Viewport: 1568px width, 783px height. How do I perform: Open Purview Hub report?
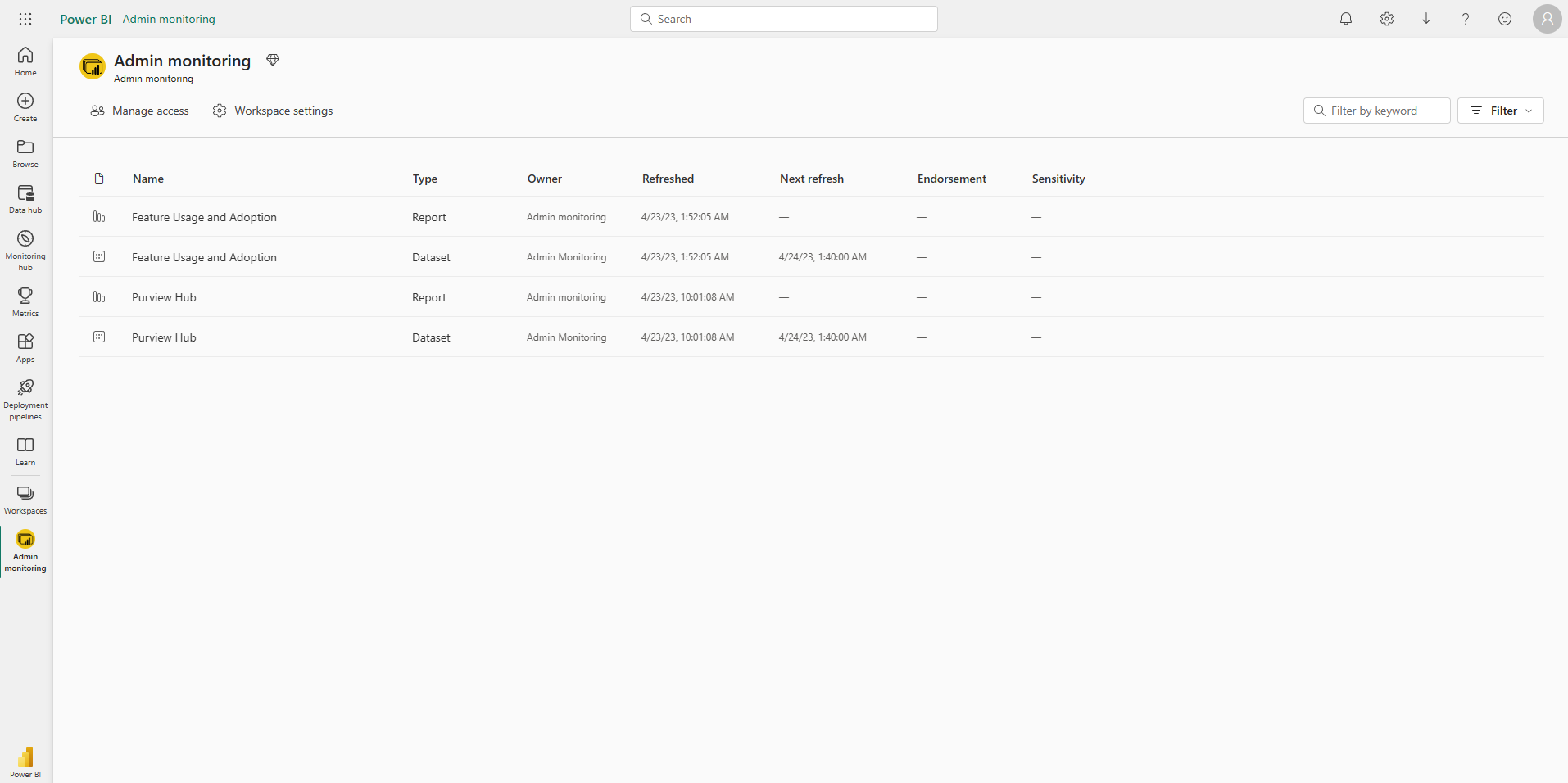[x=164, y=297]
